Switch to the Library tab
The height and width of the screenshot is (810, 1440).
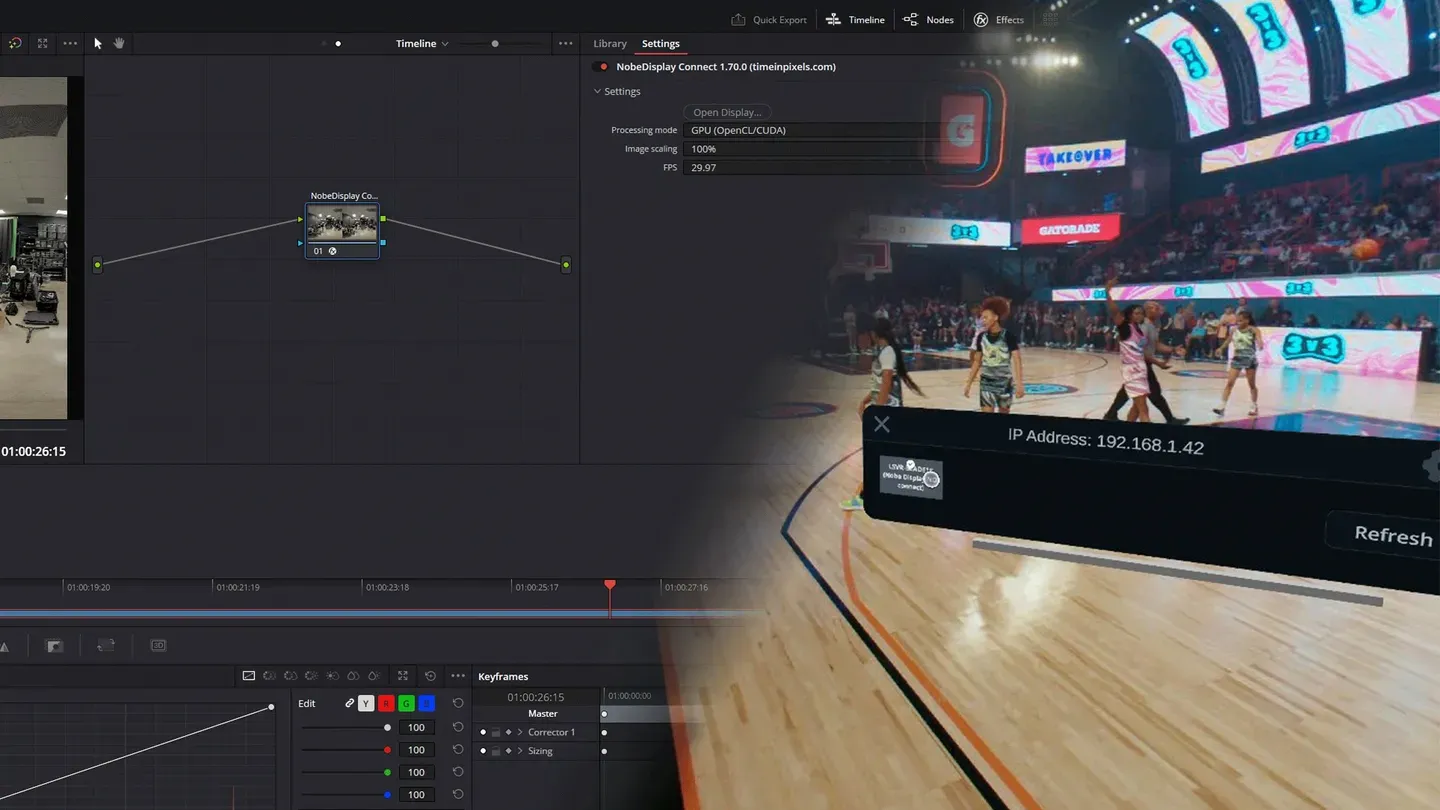pos(609,44)
